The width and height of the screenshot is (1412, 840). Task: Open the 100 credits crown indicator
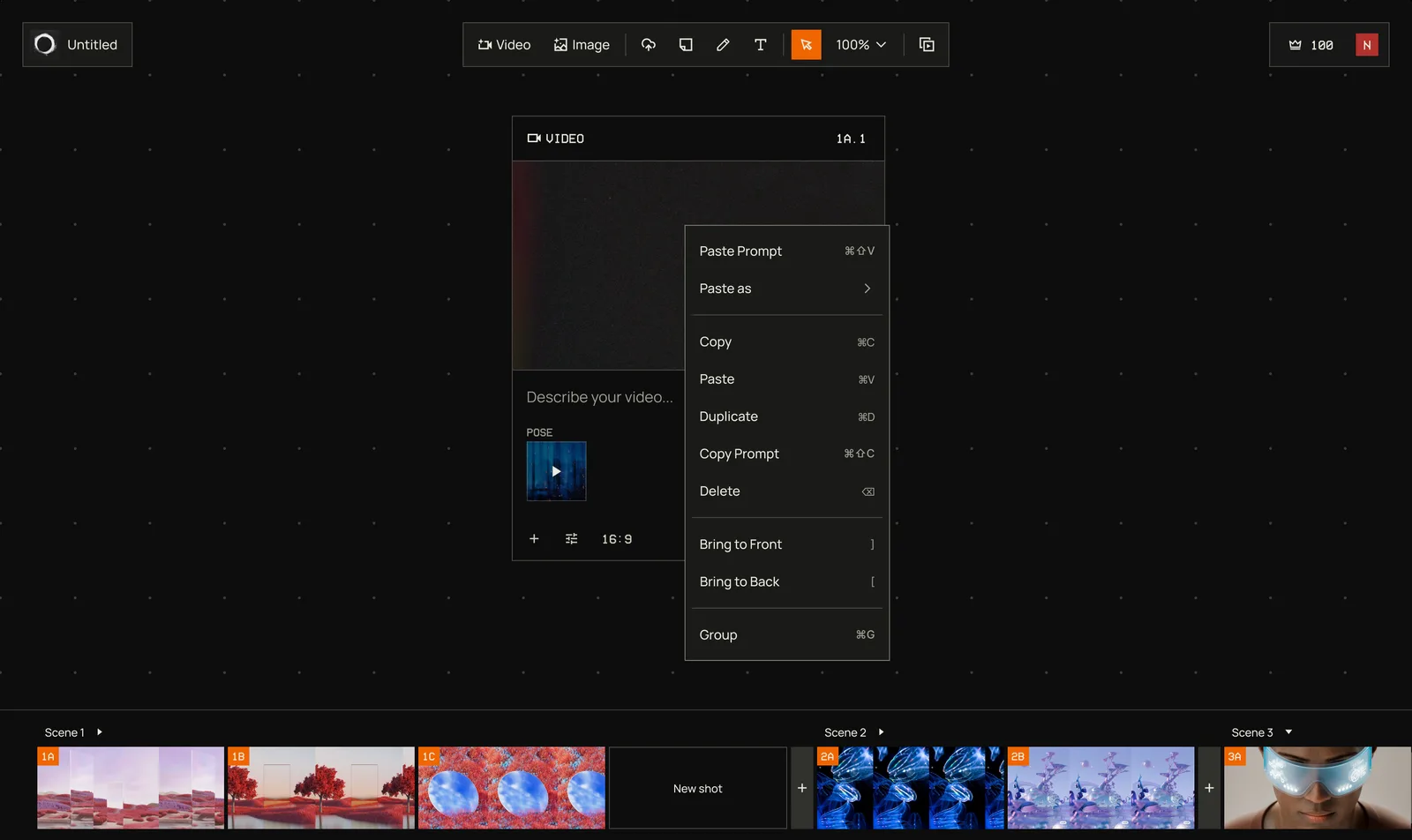[1311, 45]
